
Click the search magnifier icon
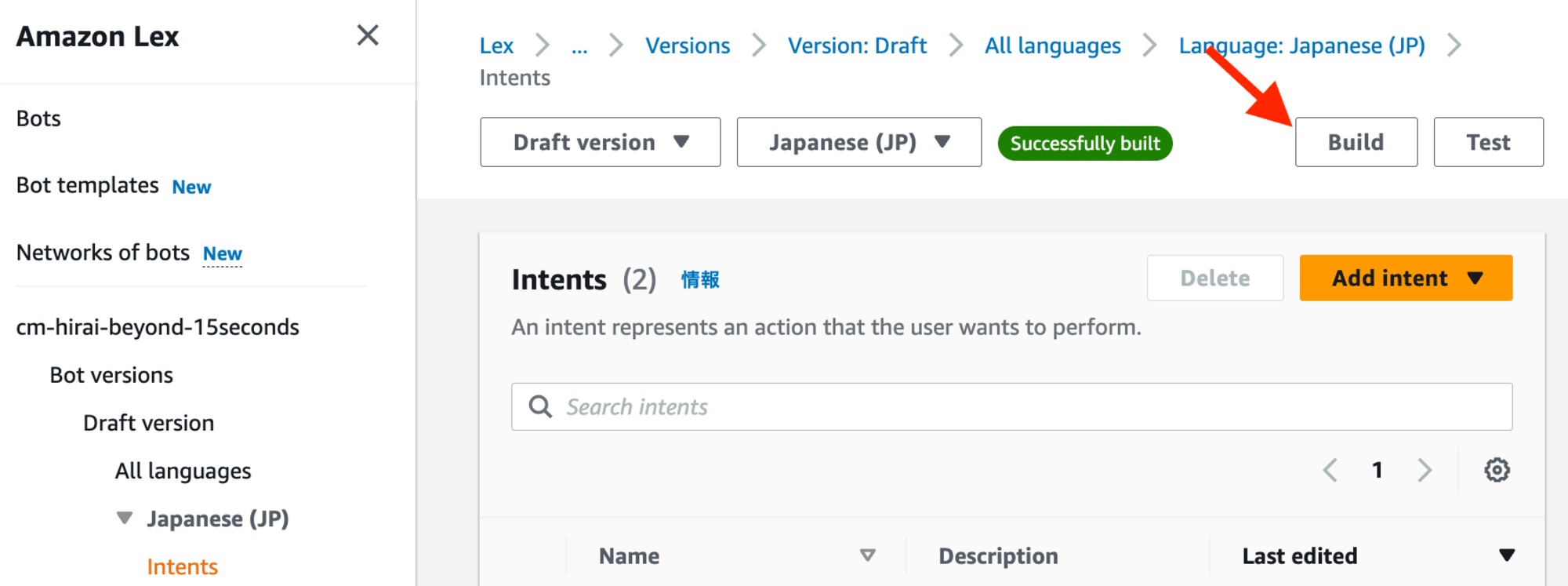pyautogui.click(x=540, y=406)
